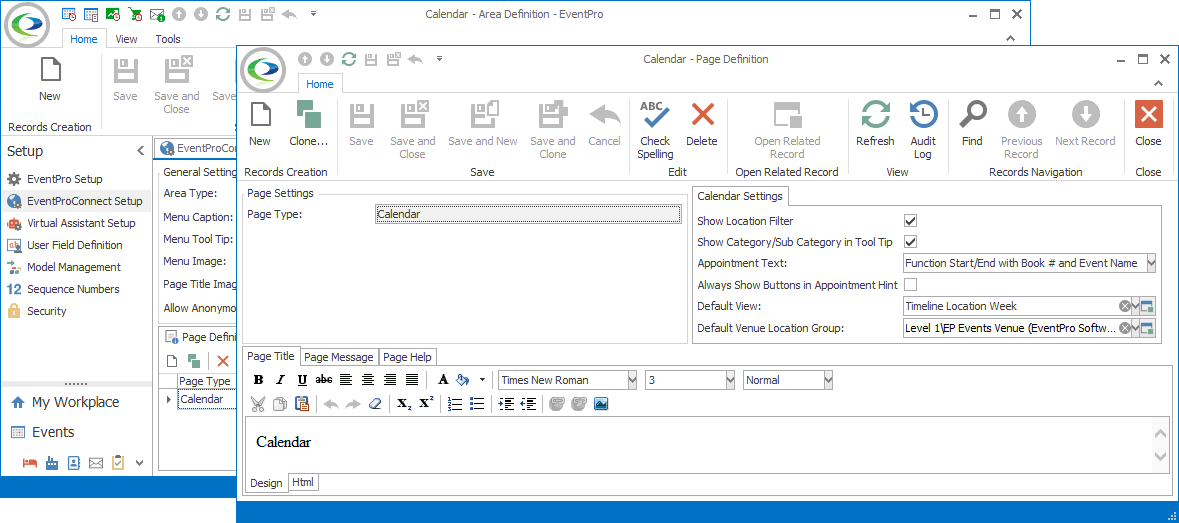The width and height of the screenshot is (1179, 523).
Task: Insert a bulleted list
Action: [477, 404]
